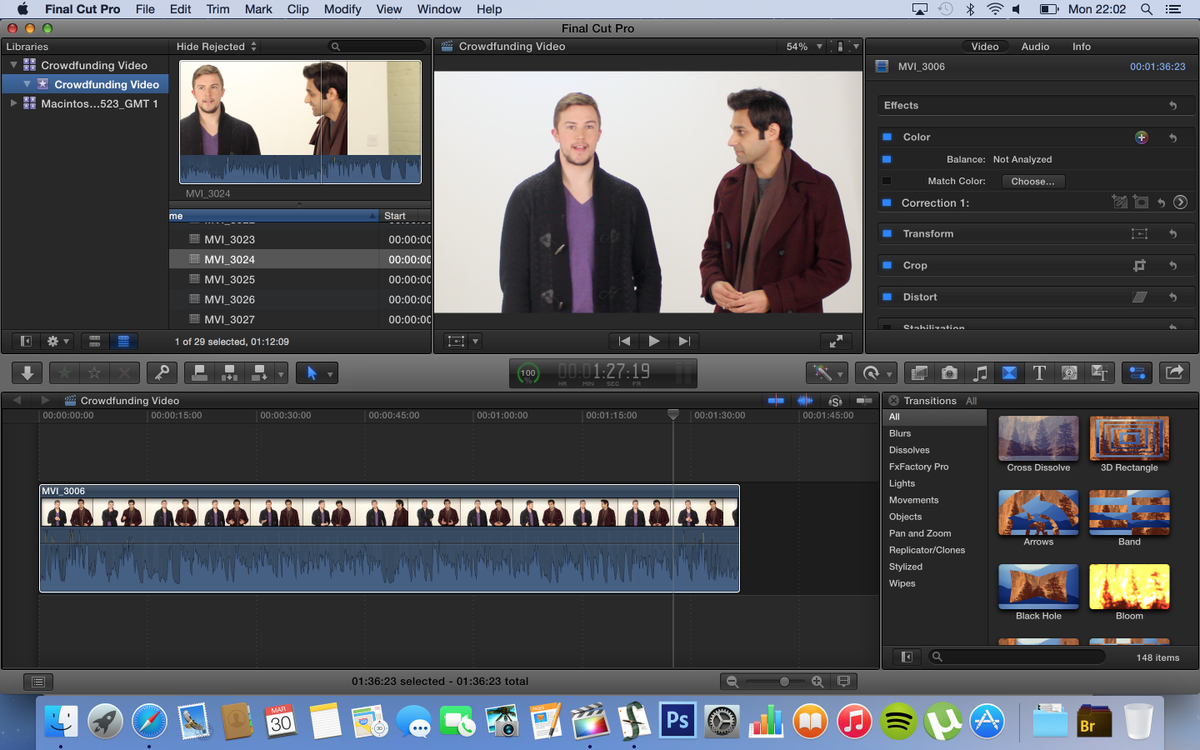The image size is (1200, 750).
Task: Toggle the Inspector panel icon
Action: [1136, 372]
